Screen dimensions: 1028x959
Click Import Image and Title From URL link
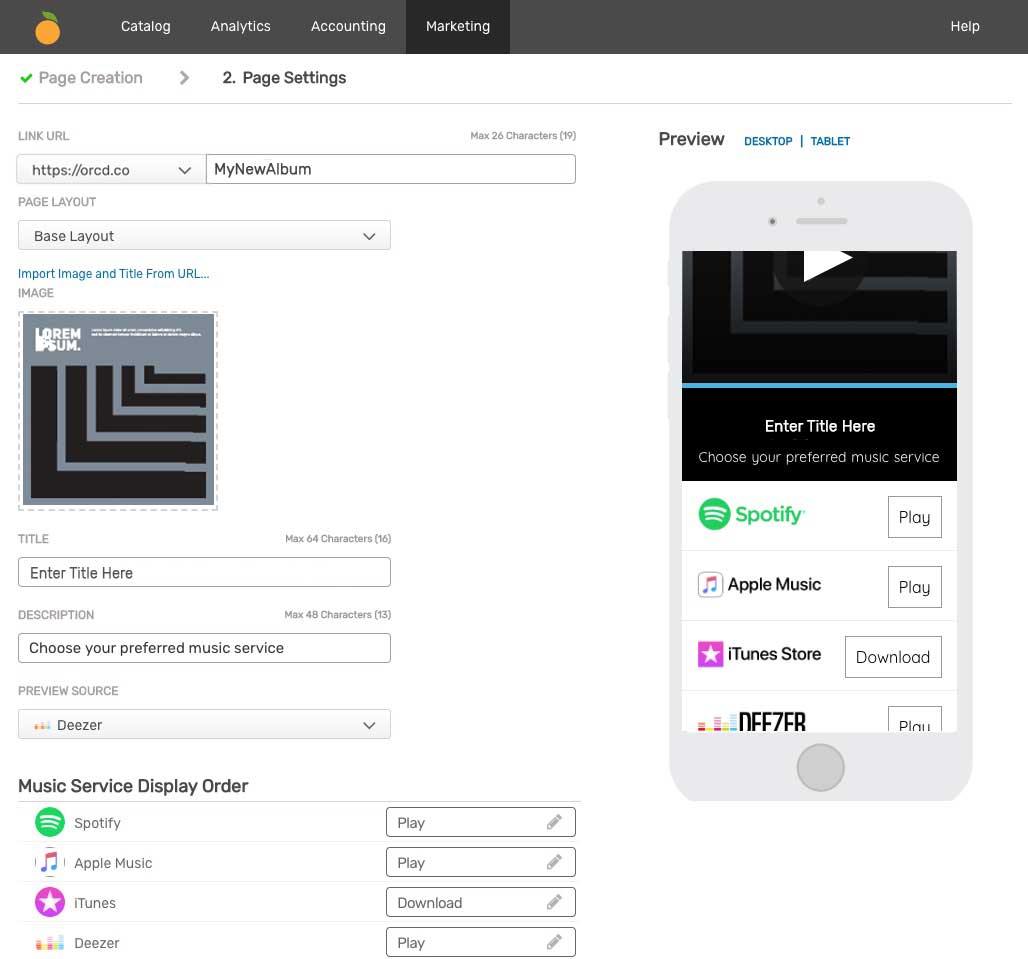tap(113, 274)
